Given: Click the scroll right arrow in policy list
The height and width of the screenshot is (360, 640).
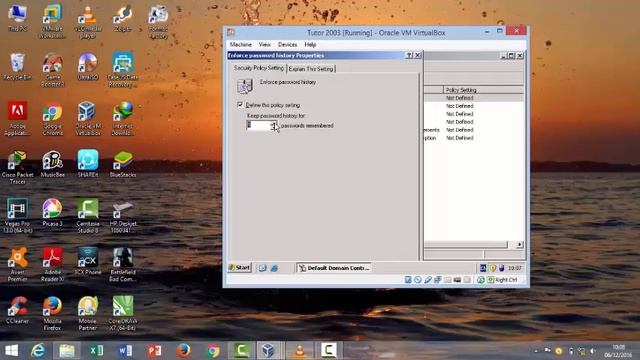Looking at the screenshot, I should click(x=519, y=244).
